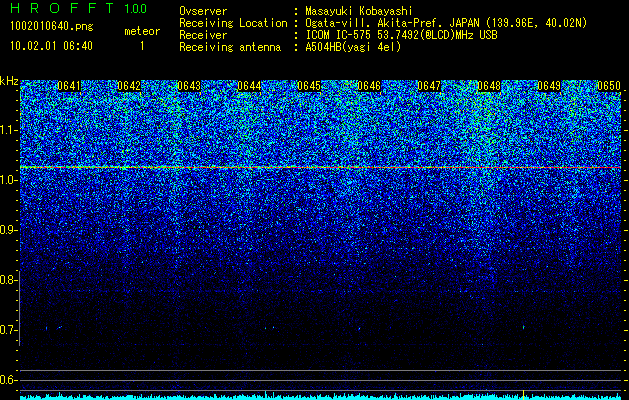Click the red carrier line in spectrogram
The image size is (629, 400).
click(x=321, y=167)
